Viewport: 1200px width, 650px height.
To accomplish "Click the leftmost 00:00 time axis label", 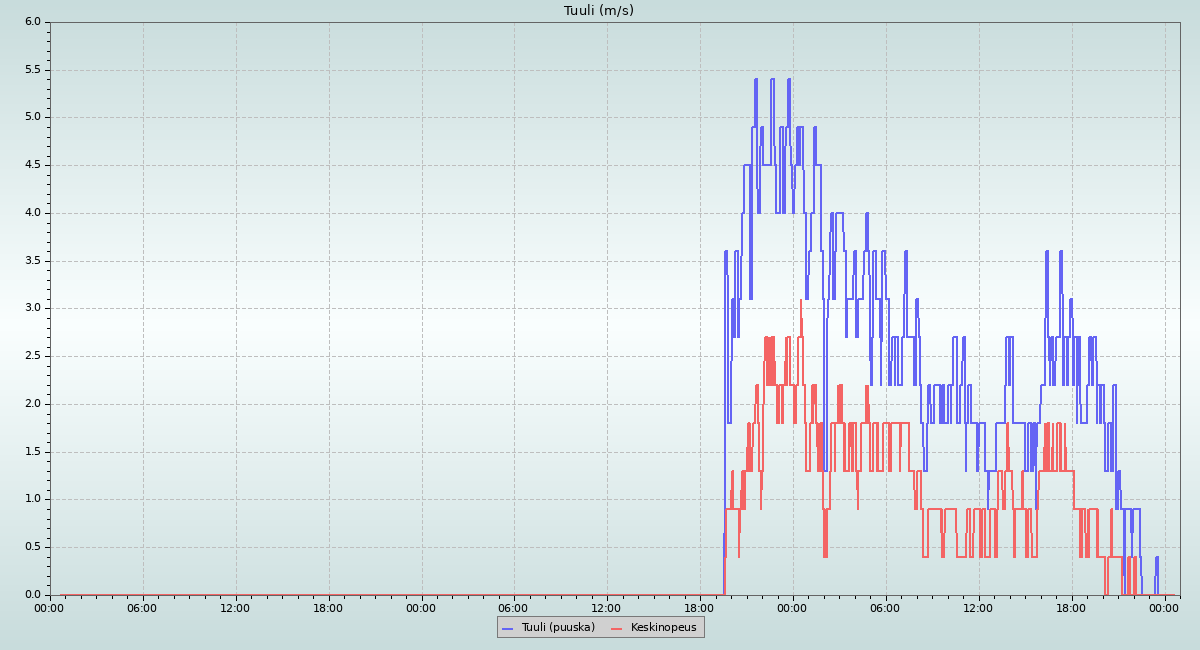I will pos(50,608).
